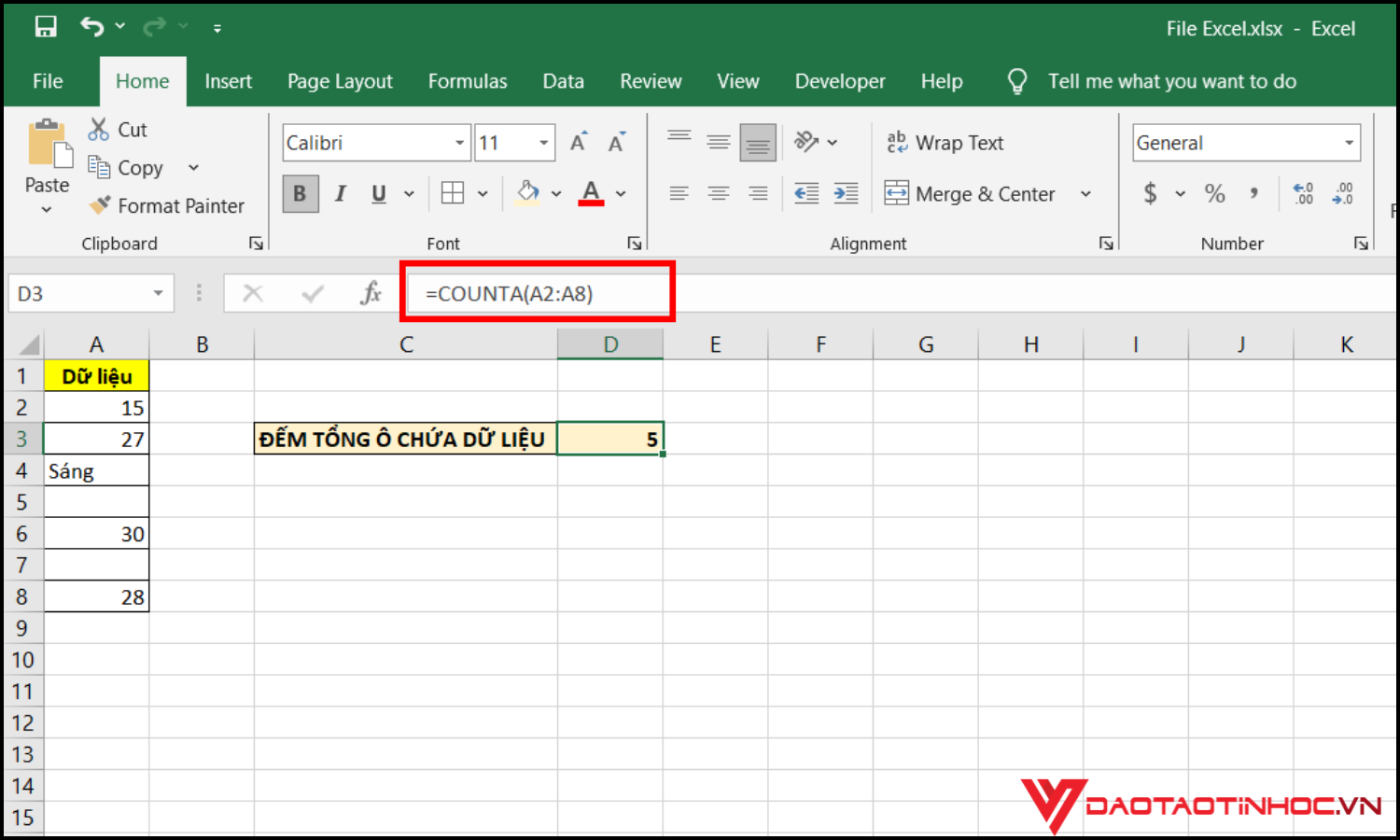Open the Page Layout tab
The width and height of the screenshot is (1400, 840).
pos(340,81)
